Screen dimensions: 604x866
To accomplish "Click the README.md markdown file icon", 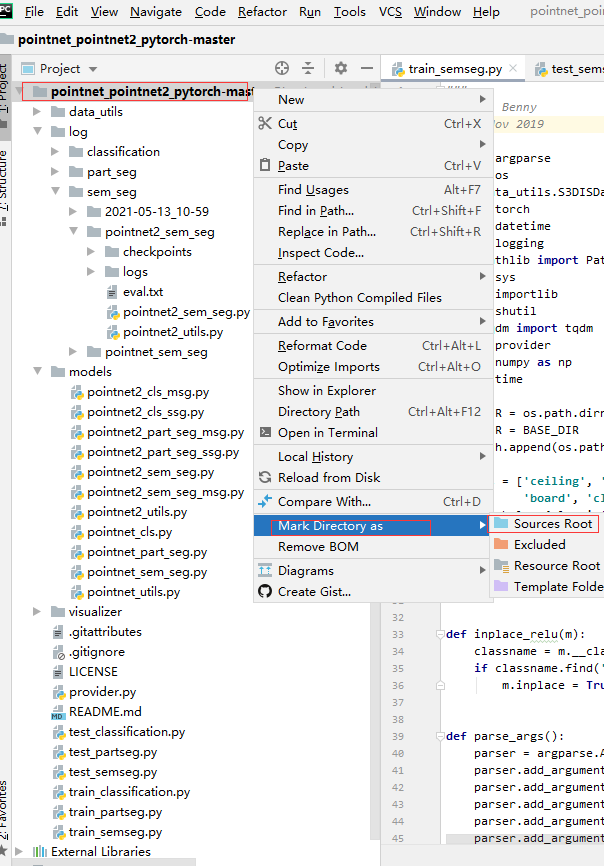I will (x=57, y=712).
